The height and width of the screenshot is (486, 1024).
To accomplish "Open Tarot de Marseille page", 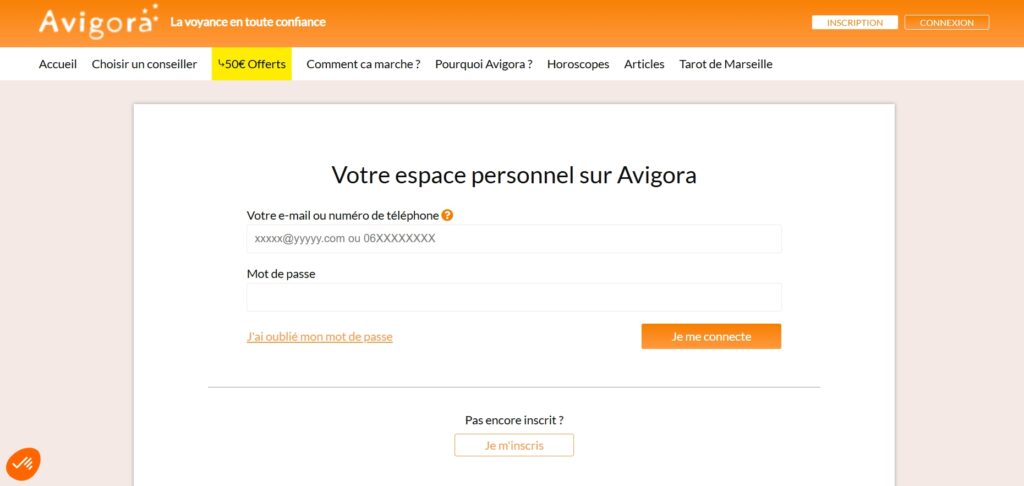I will pos(725,64).
